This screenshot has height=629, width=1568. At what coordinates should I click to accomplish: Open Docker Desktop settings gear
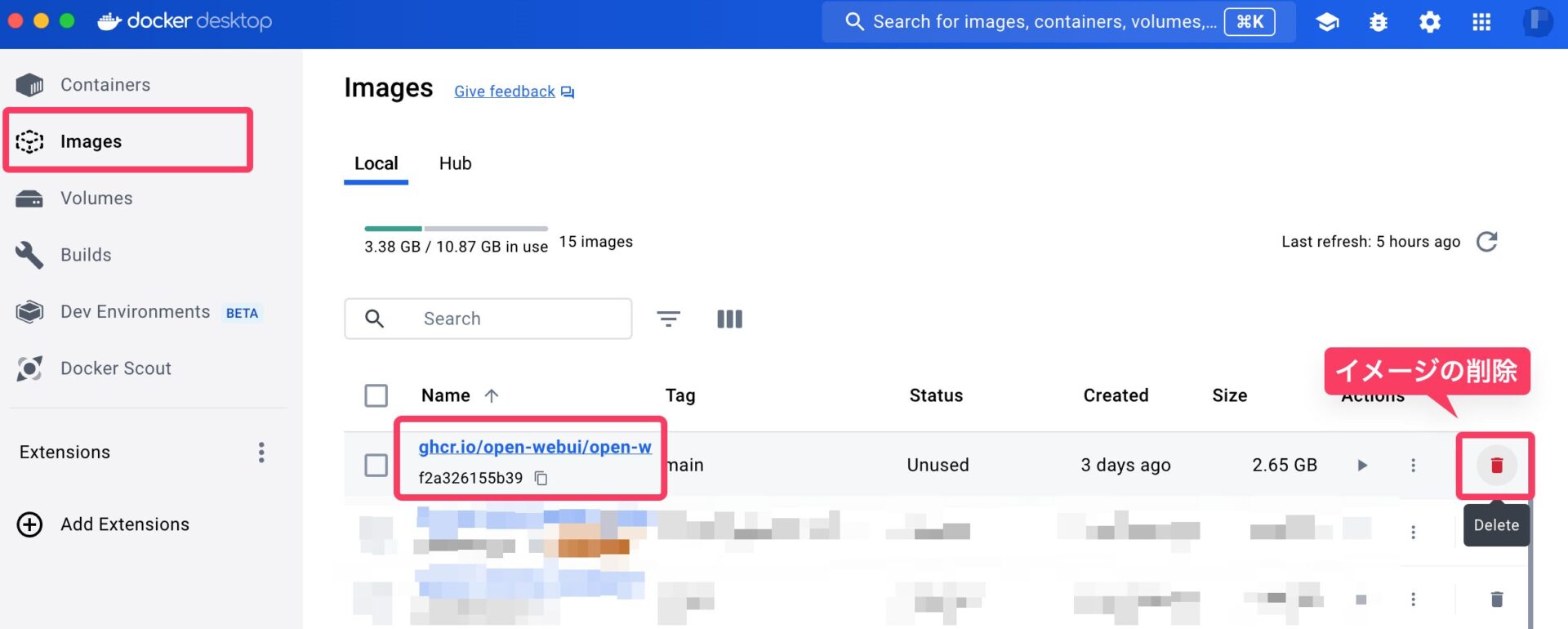[x=1429, y=22]
